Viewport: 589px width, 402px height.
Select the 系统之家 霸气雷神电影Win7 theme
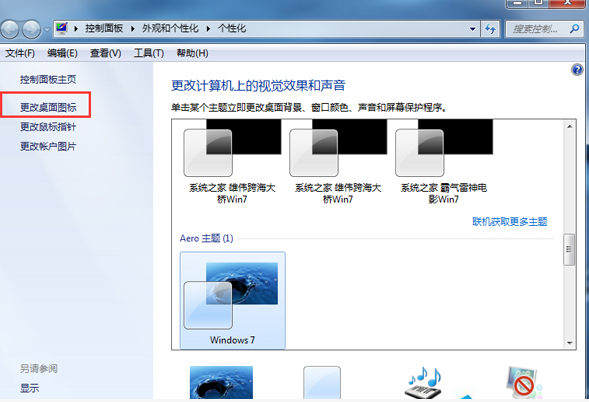[444, 162]
